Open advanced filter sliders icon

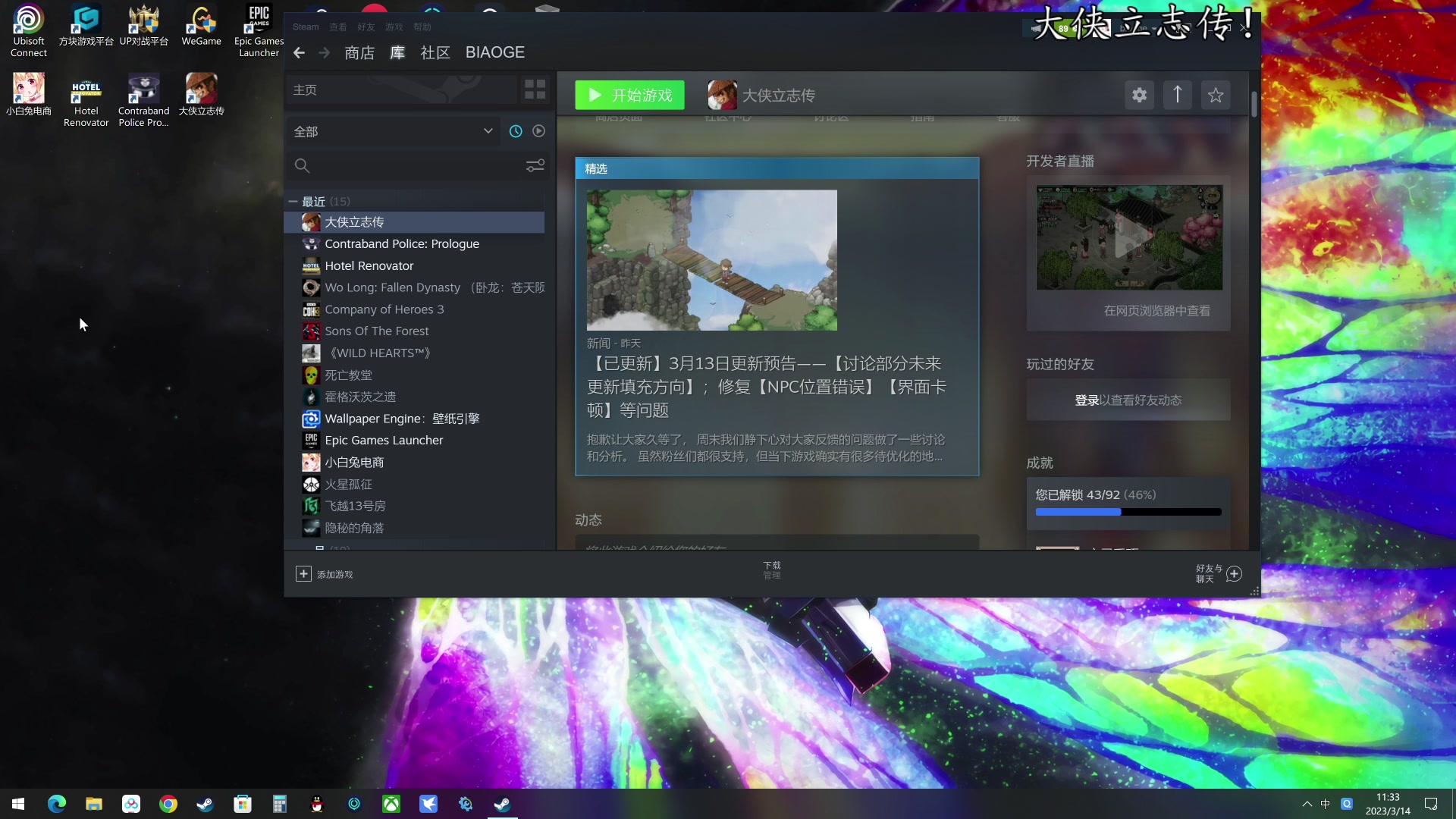coord(535,165)
